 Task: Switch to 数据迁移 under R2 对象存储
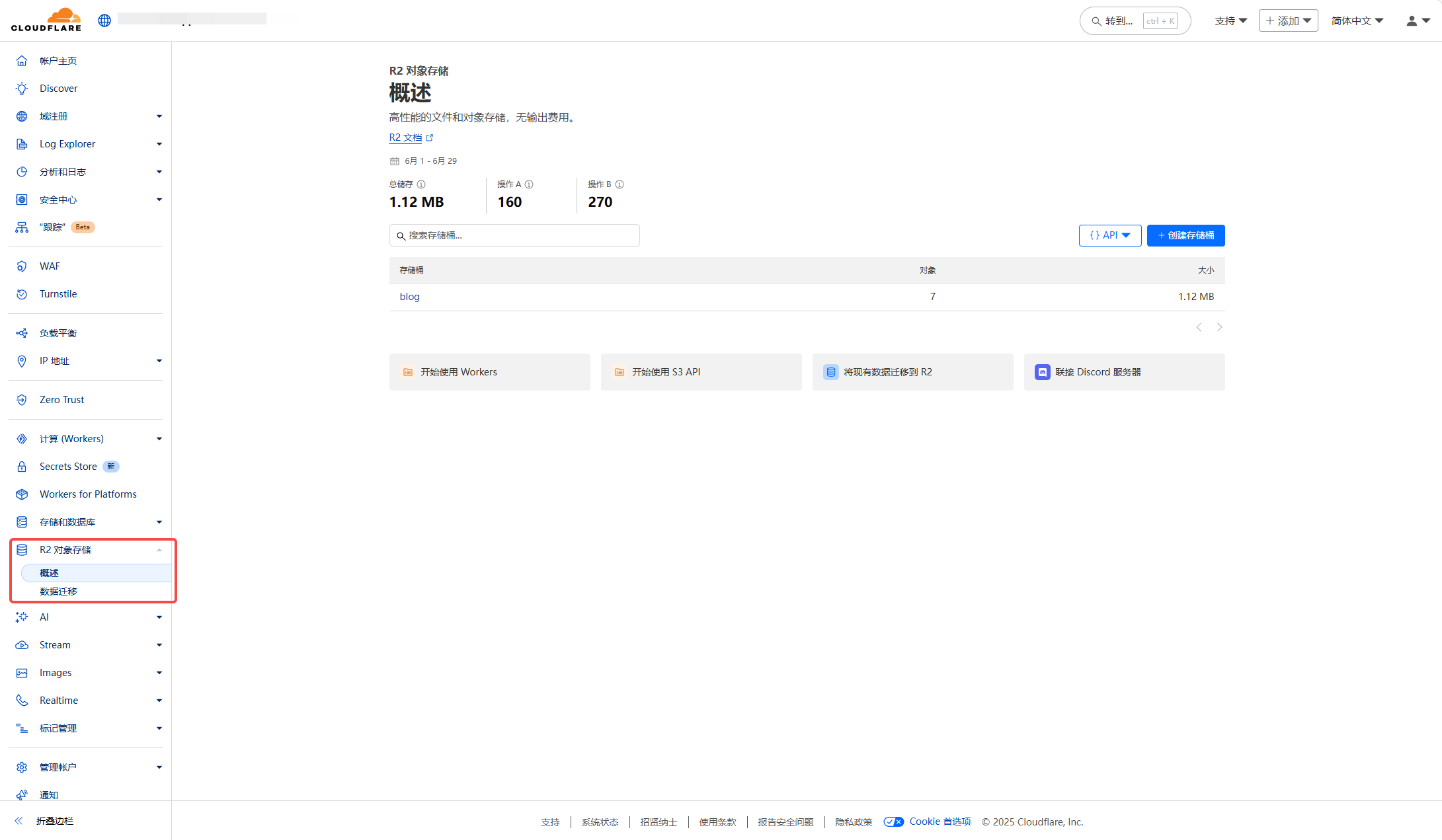[x=58, y=591]
